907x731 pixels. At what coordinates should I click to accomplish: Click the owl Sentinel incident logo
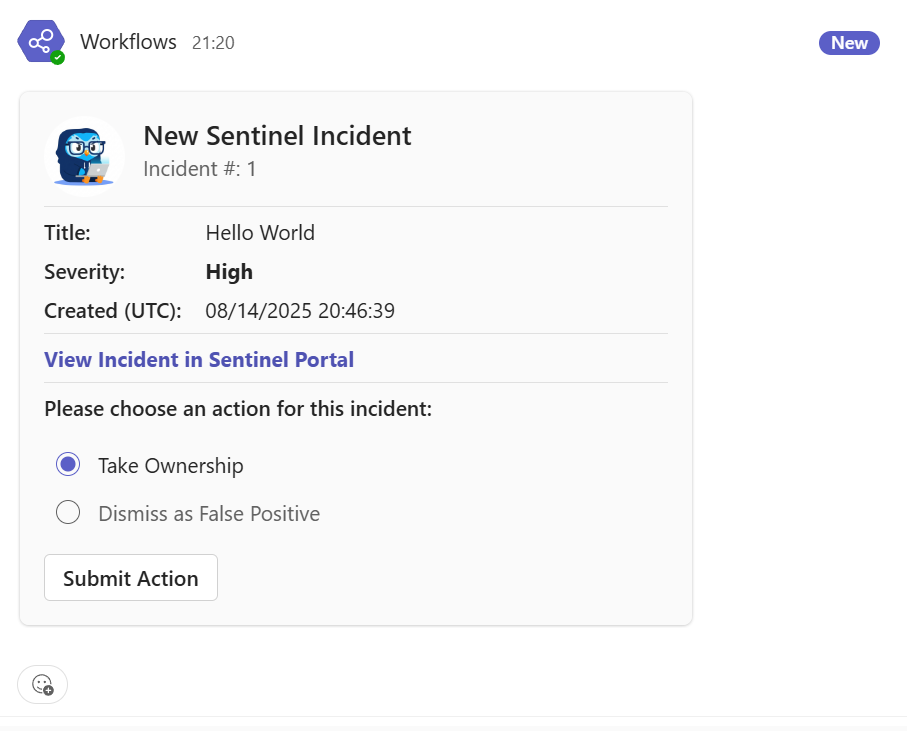pyautogui.click(x=84, y=156)
